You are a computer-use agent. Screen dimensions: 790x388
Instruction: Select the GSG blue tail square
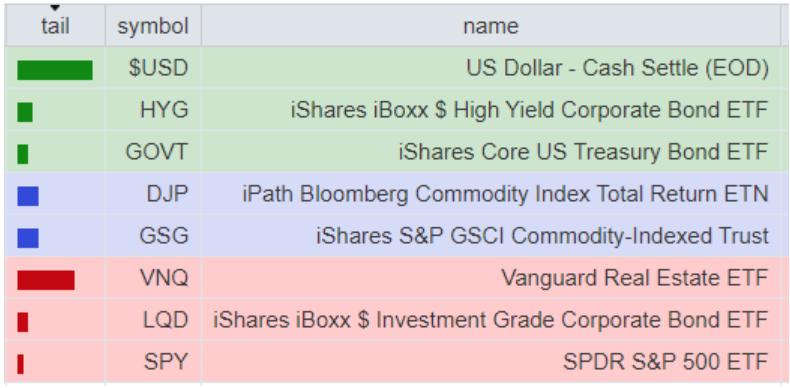coord(28,238)
